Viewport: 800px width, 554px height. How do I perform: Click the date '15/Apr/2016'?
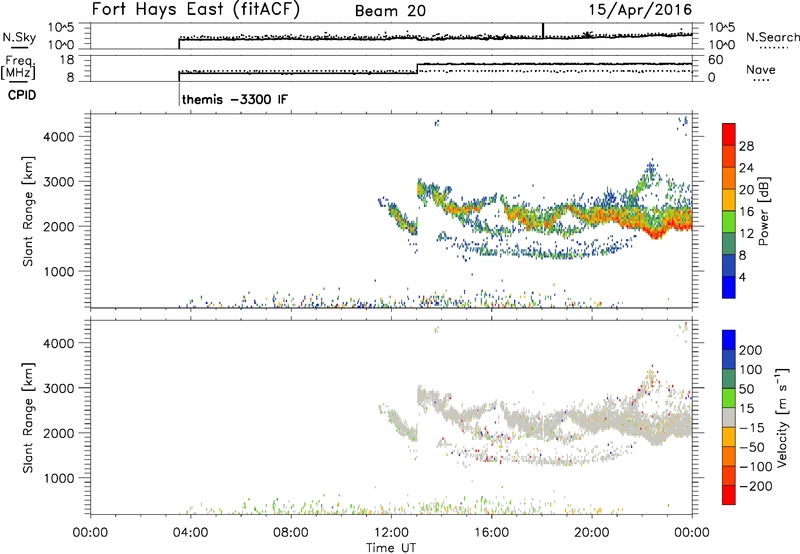(x=640, y=10)
